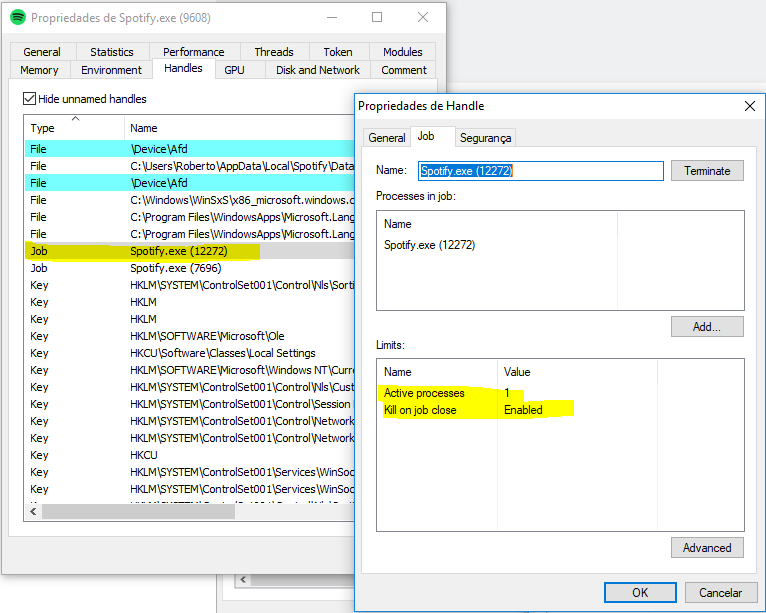Click left scroll arrow in background window
The width and height of the screenshot is (766, 613).
243,580
